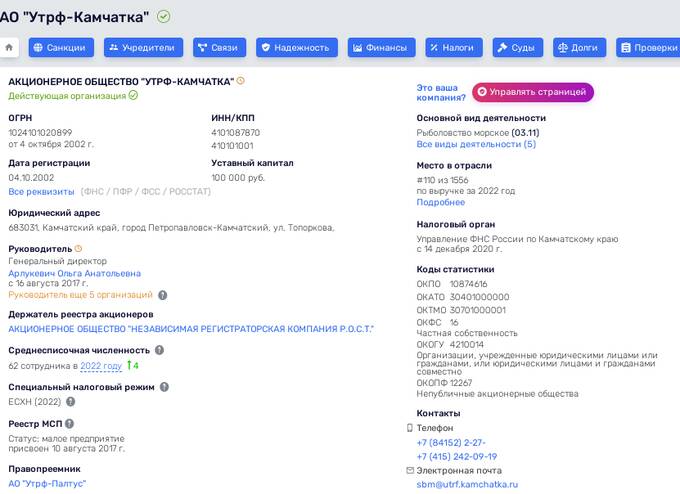The width and height of the screenshot is (680, 494).
Task: Click the 2022 году headcount link
Action: click(x=101, y=366)
